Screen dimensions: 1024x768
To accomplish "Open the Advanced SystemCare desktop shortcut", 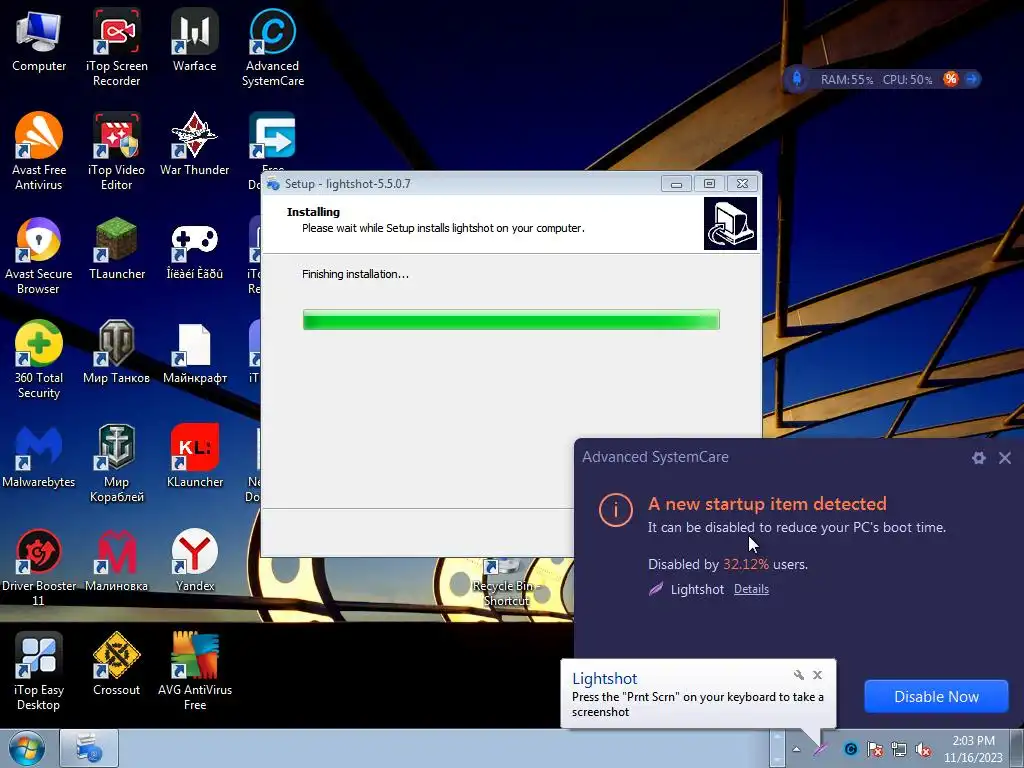I will click(272, 47).
